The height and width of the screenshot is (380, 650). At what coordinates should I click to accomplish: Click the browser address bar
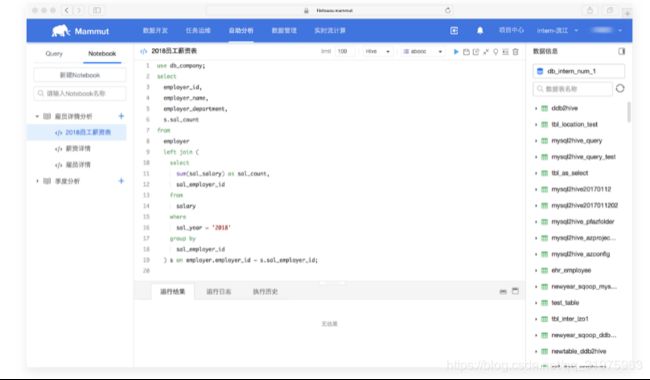[x=329, y=10]
